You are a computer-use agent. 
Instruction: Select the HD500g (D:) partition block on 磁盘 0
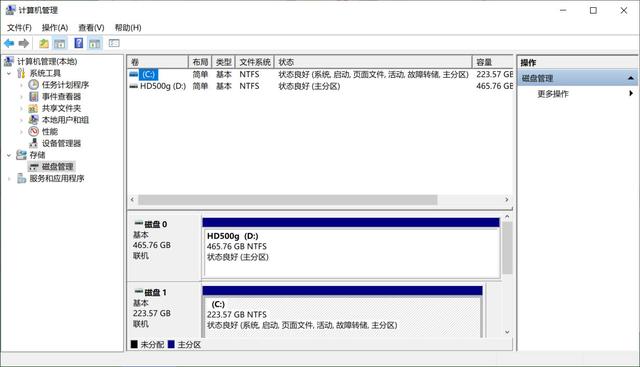(x=351, y=248)
